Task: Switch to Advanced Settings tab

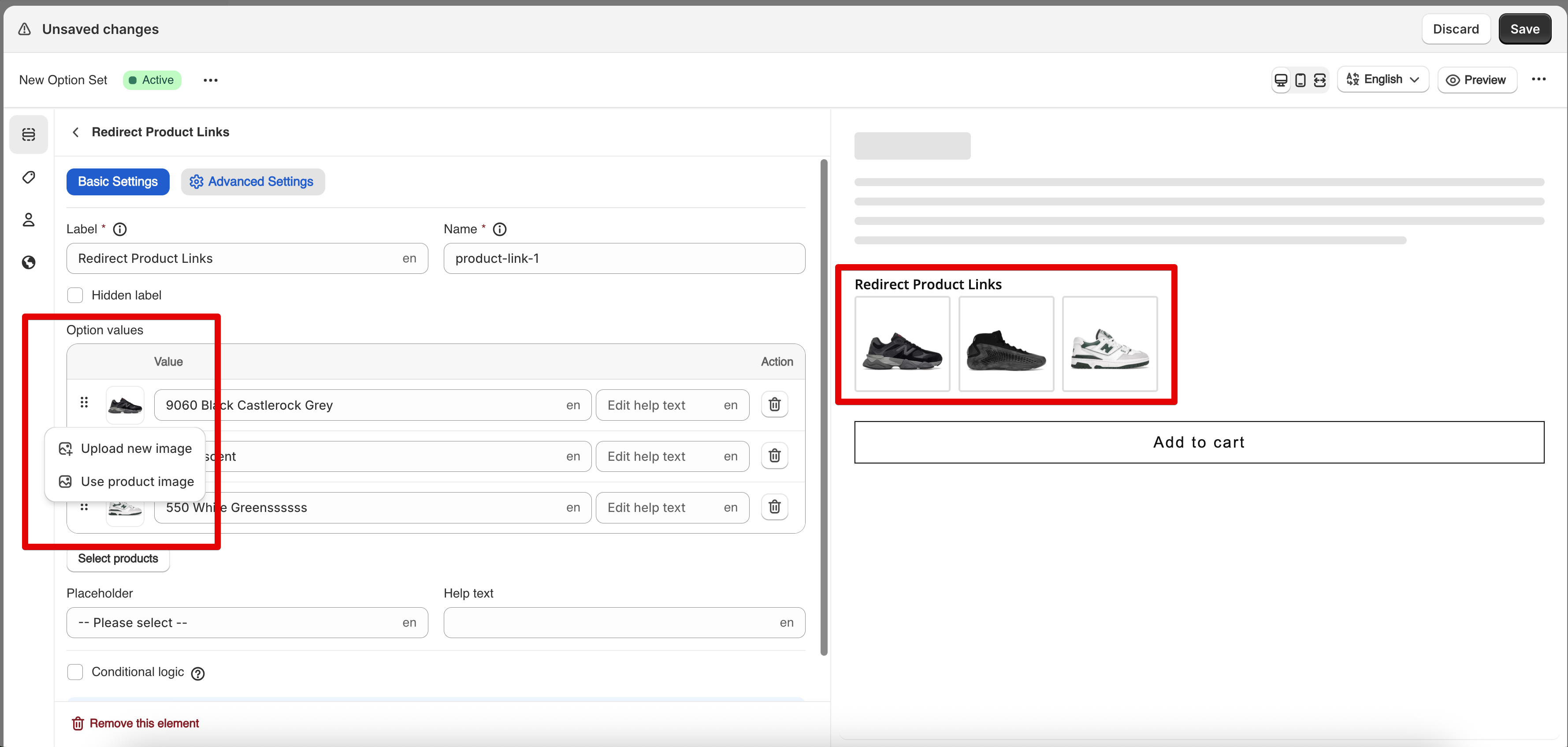Action: pos(253,182)
